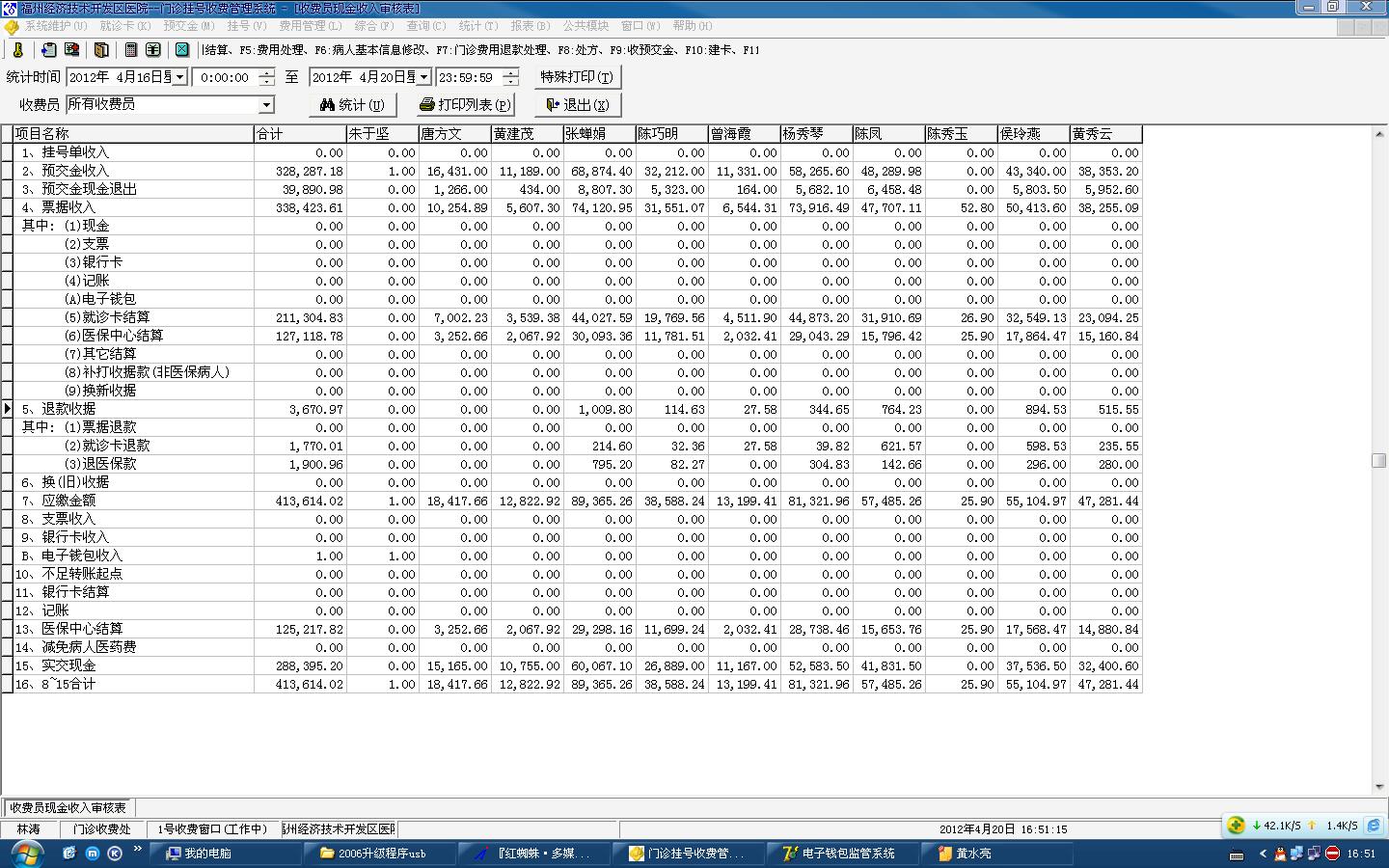
Task: Click the IE icon on network speed widget
Action: click(1374, 826)
